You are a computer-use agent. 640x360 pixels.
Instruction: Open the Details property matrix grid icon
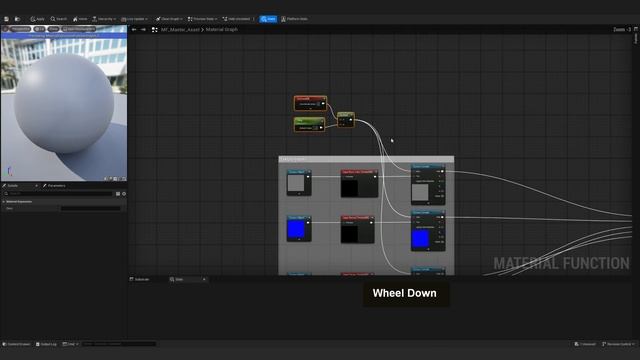point(118,194)
